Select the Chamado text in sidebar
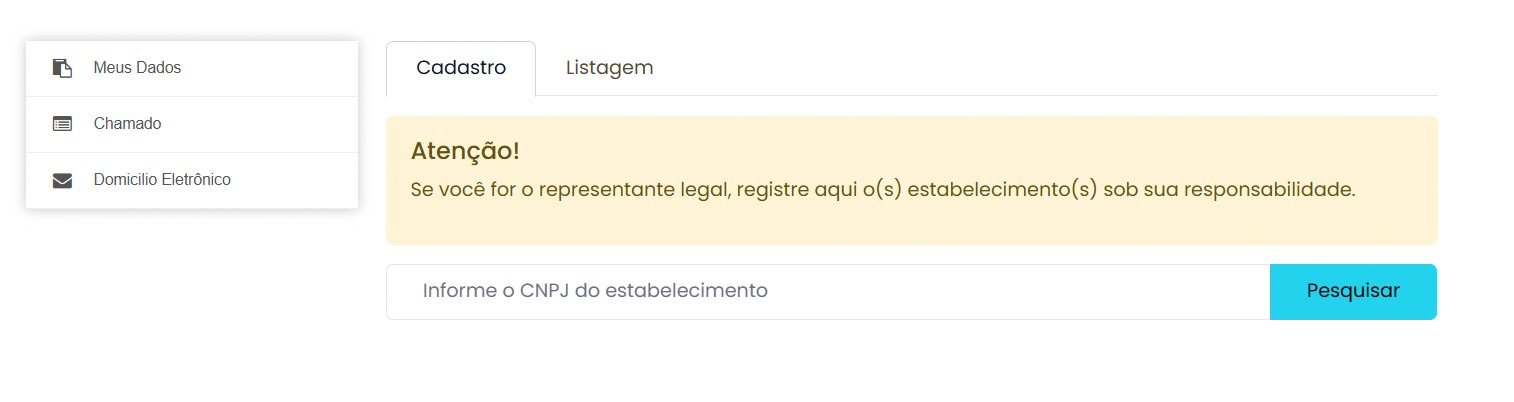Screen dimensions: 1514x402 coord(127,124)
